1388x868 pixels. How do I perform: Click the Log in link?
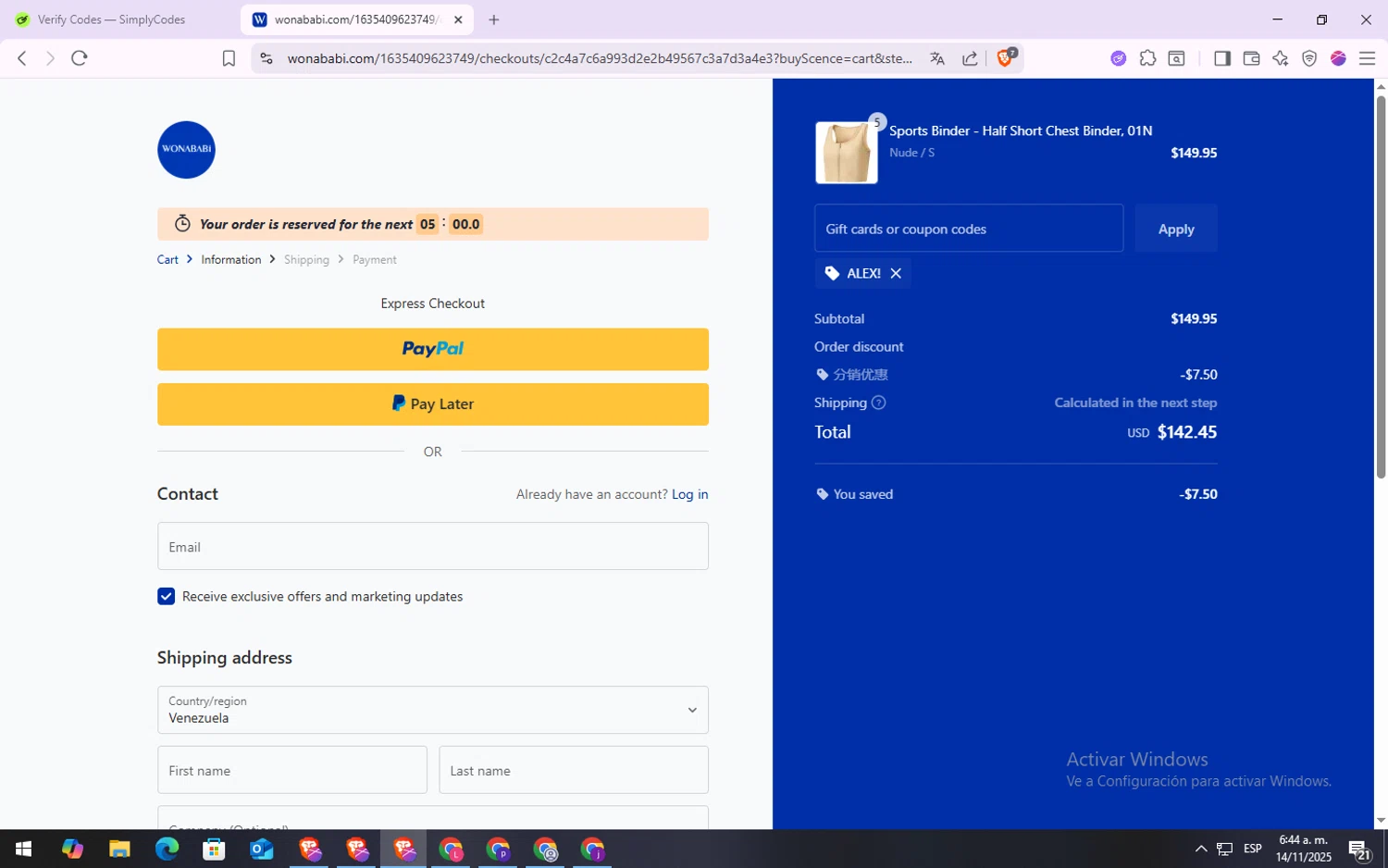click(x=690, y=494)
